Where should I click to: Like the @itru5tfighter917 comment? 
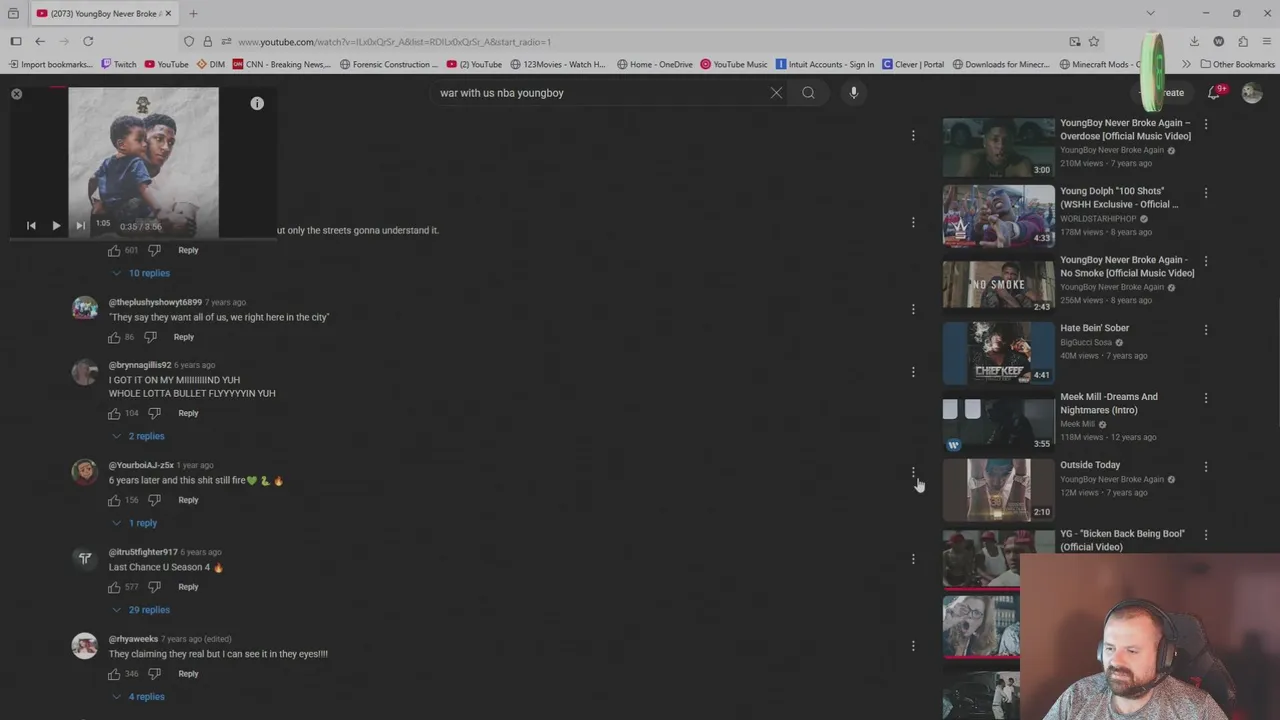click(x=114, y=587)
